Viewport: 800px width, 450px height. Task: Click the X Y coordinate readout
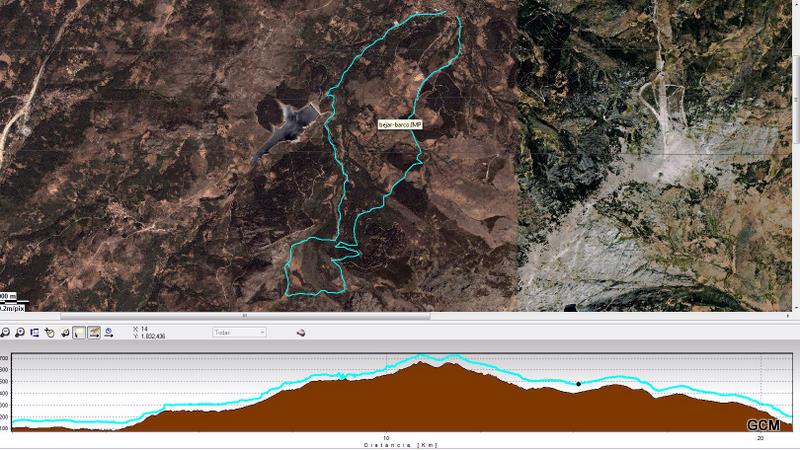[x=152, y=332]
